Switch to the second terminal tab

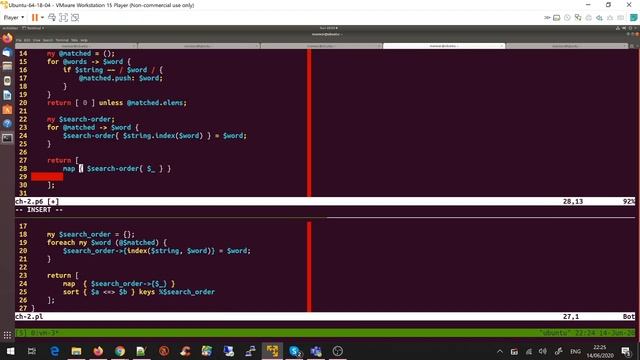(x=199, y=46)
